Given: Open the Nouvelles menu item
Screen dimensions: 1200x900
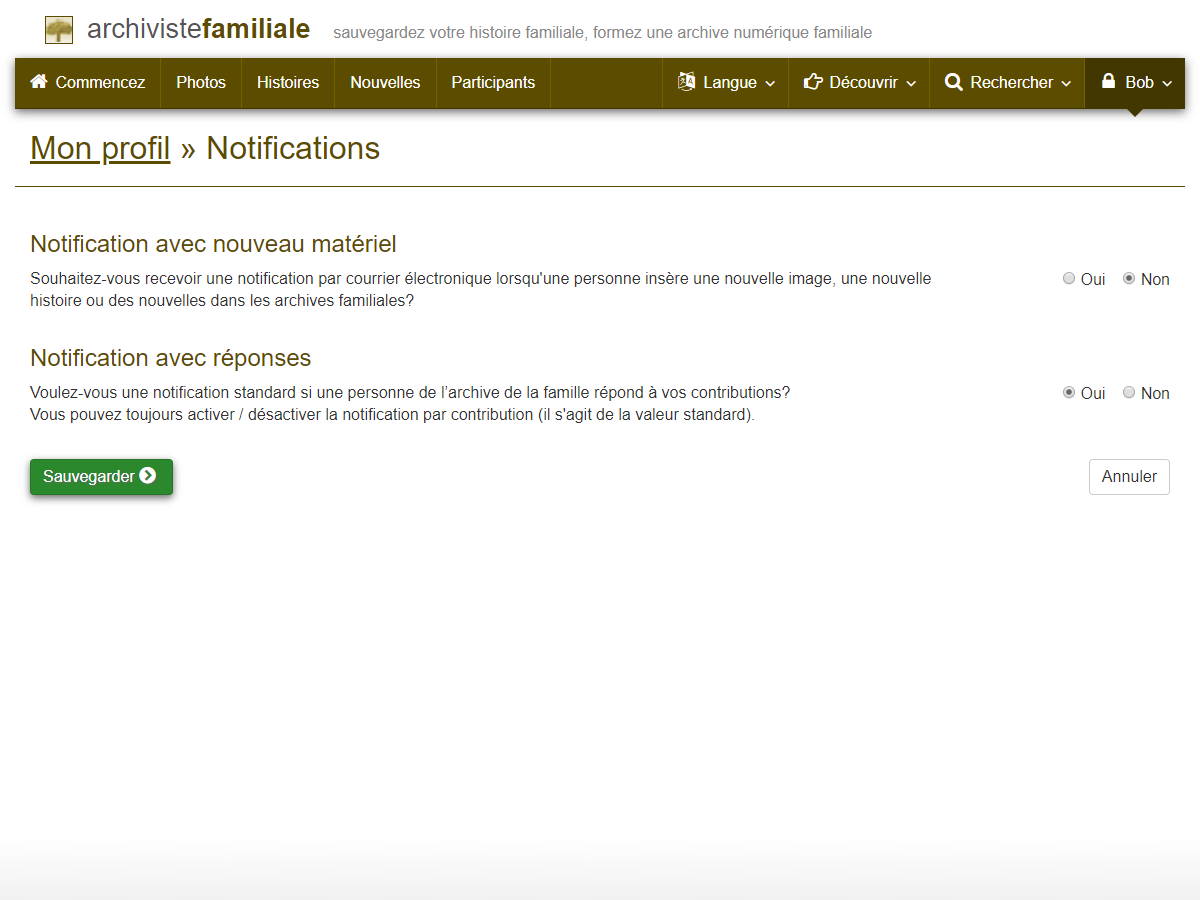Looking at the screenshot, I should (x=385, y=83).
